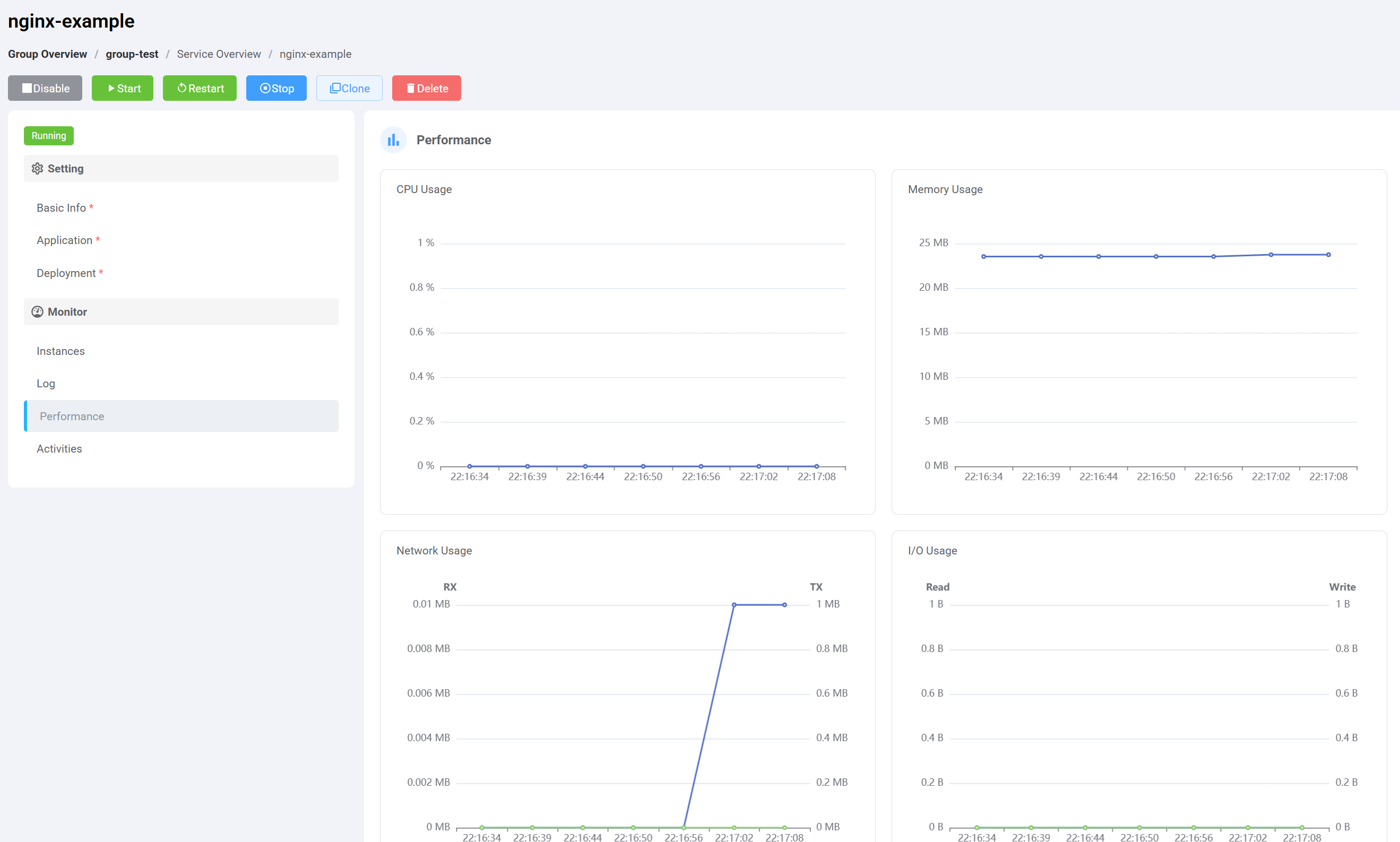Click the Write axis label in I/O Usage

coord(1342,587)
